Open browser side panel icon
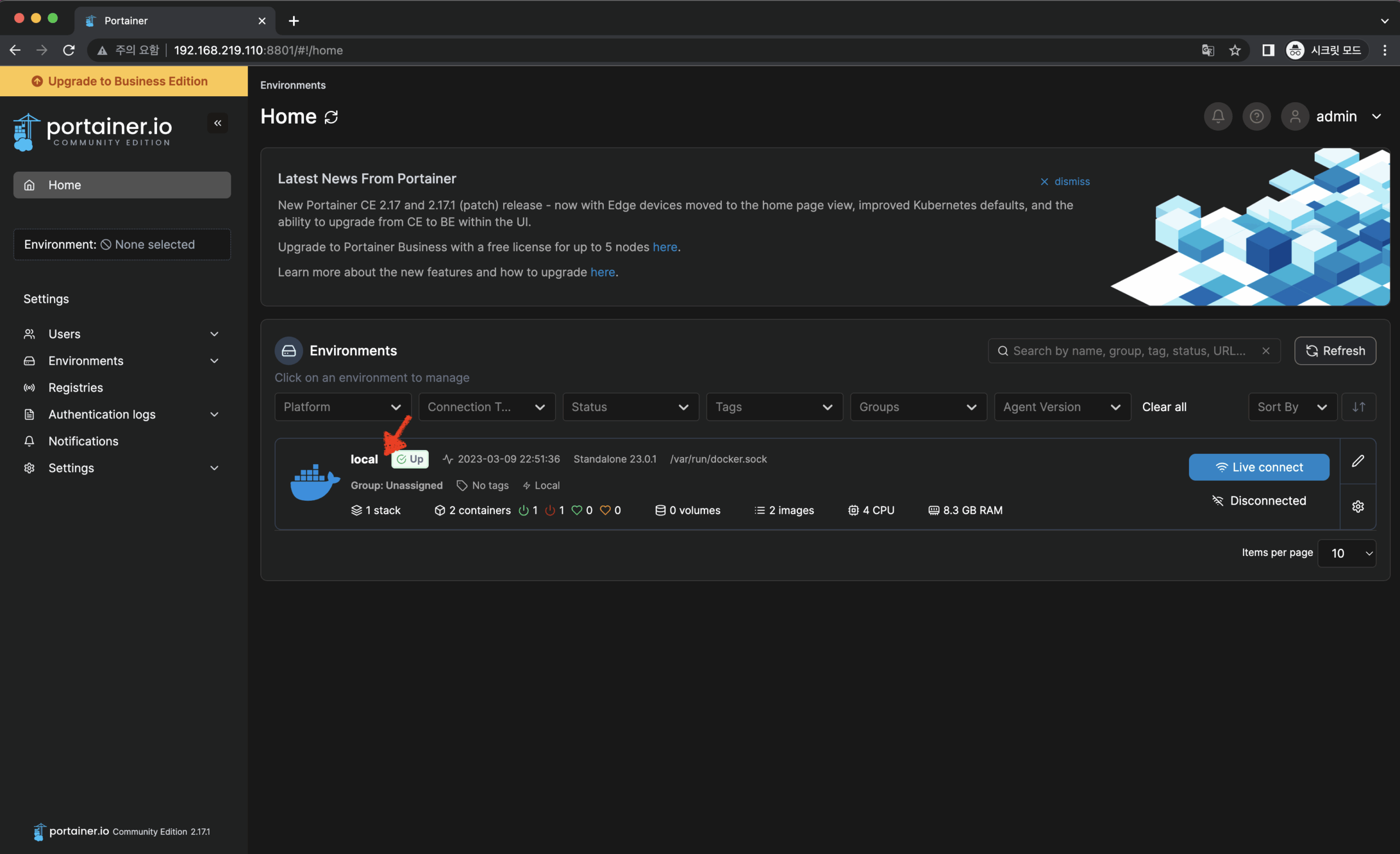 click(x=1268, y=50)
